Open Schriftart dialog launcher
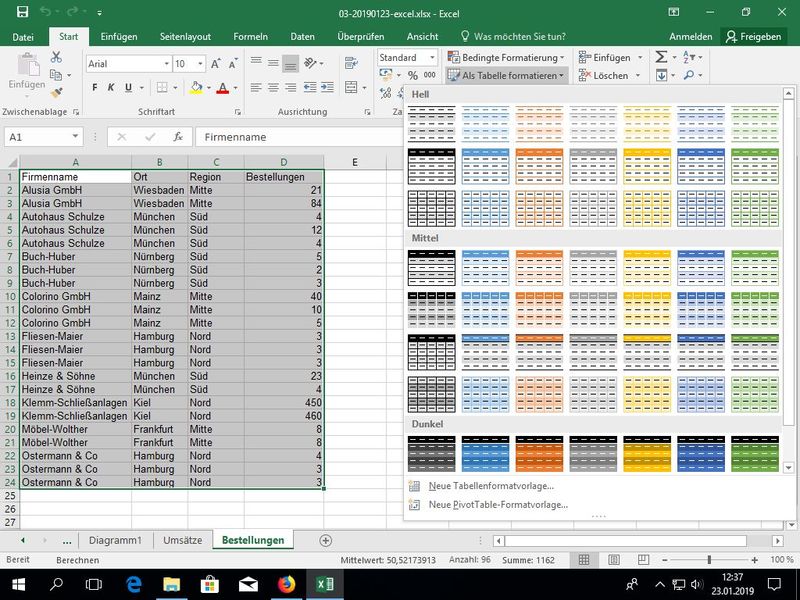 pos(237,112)
